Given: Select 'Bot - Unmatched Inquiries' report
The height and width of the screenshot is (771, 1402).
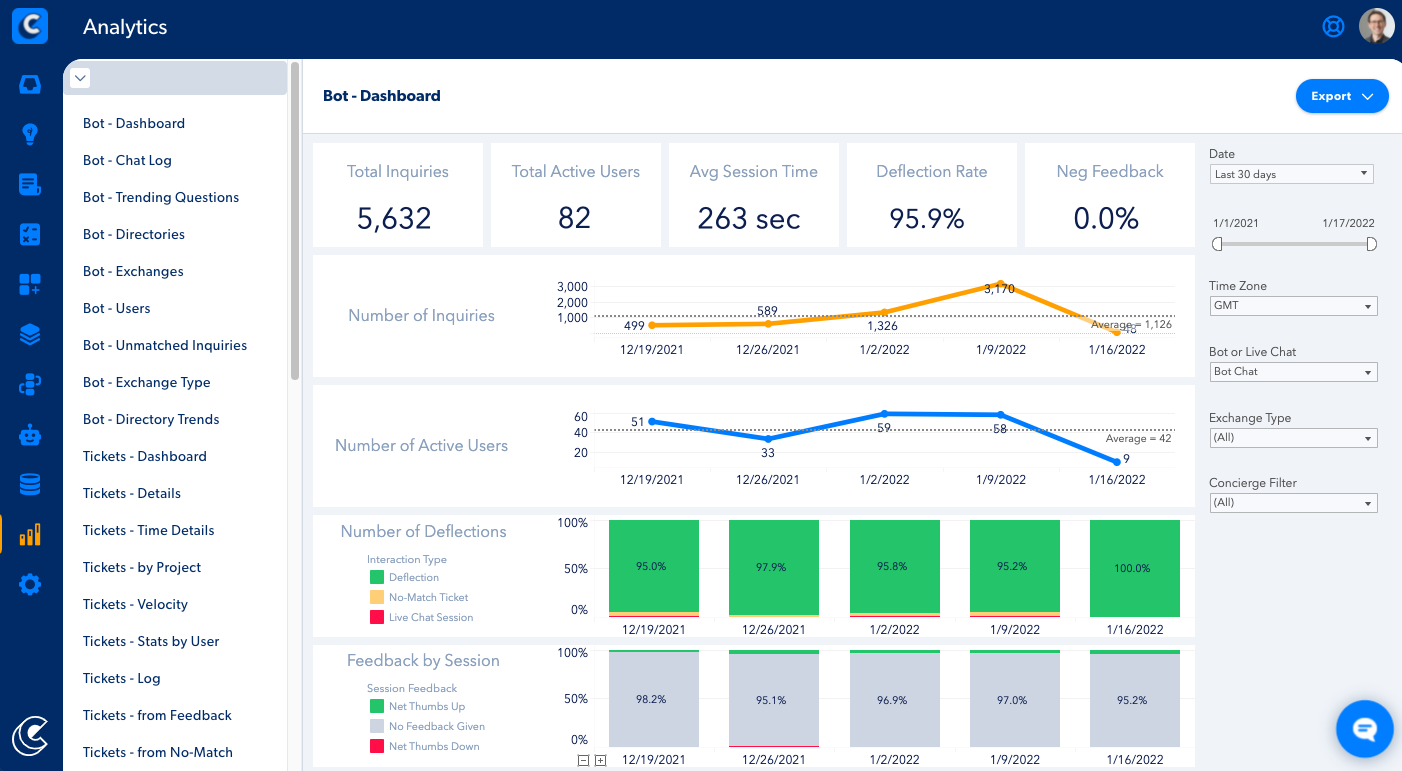Looking at the screenshot, I should [x=165, y=345].
